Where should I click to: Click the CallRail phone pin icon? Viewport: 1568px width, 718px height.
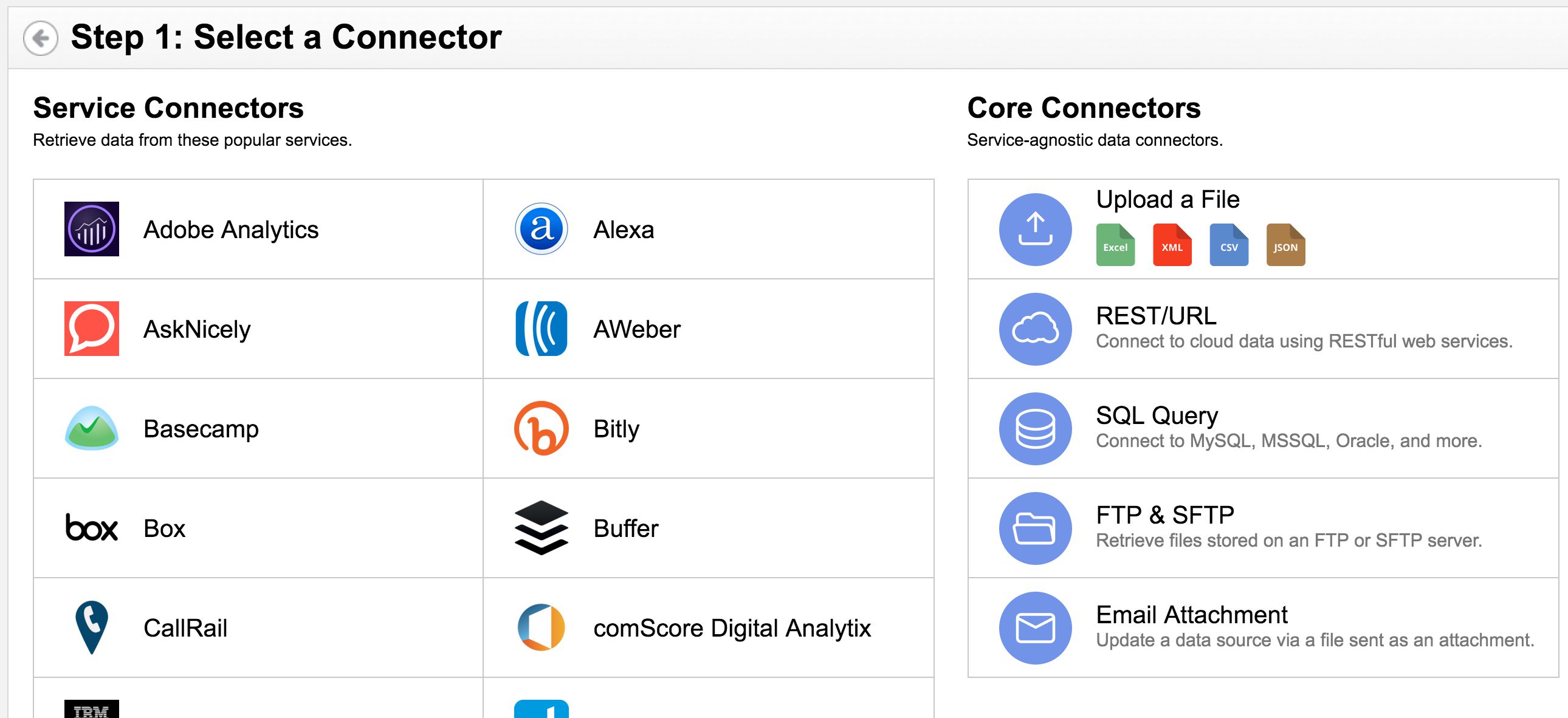[x=92, y=627]
